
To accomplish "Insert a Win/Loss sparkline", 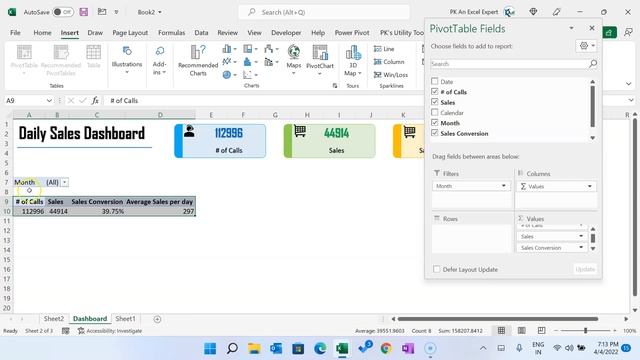I will coord(391,75).
